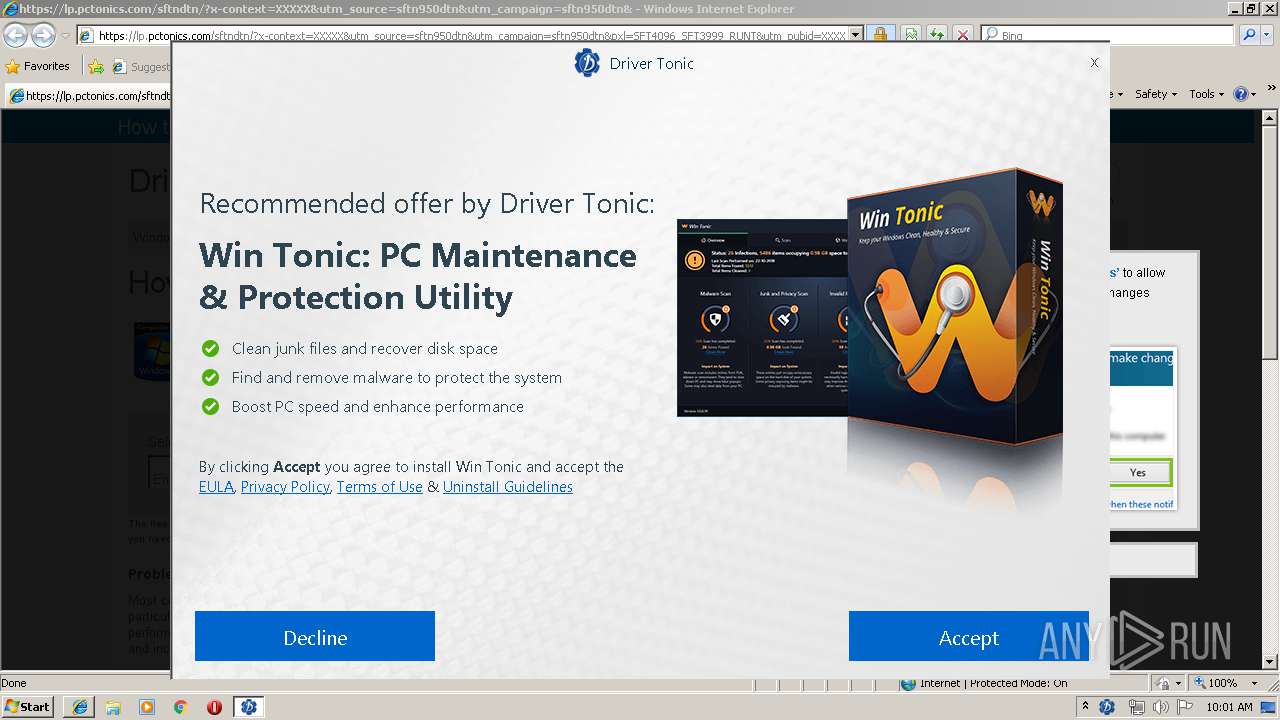
Task: Expand the address bar dropdown arrow
Action: [855, 35]
